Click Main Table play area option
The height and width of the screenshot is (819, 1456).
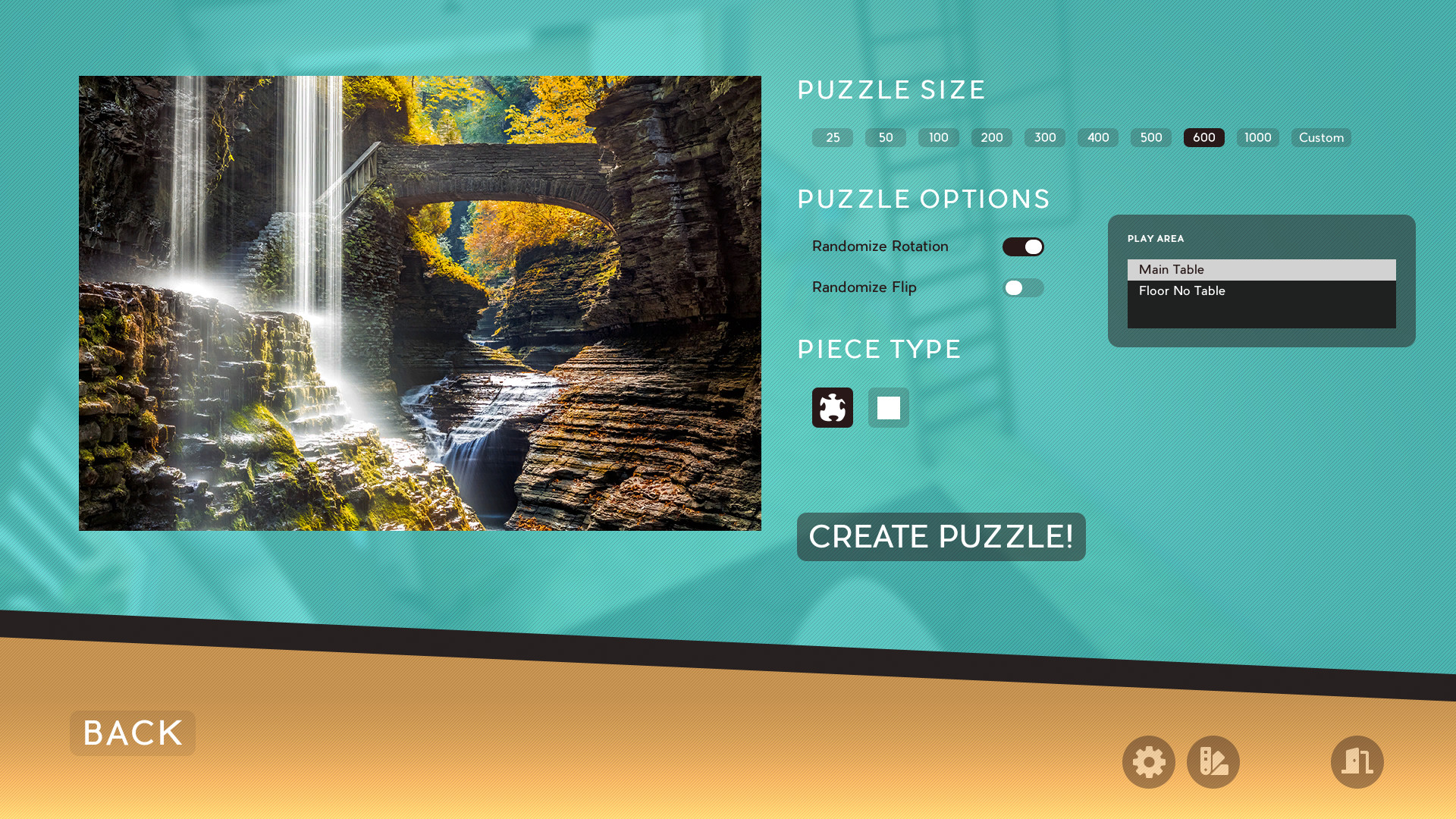pos(1262,269)
